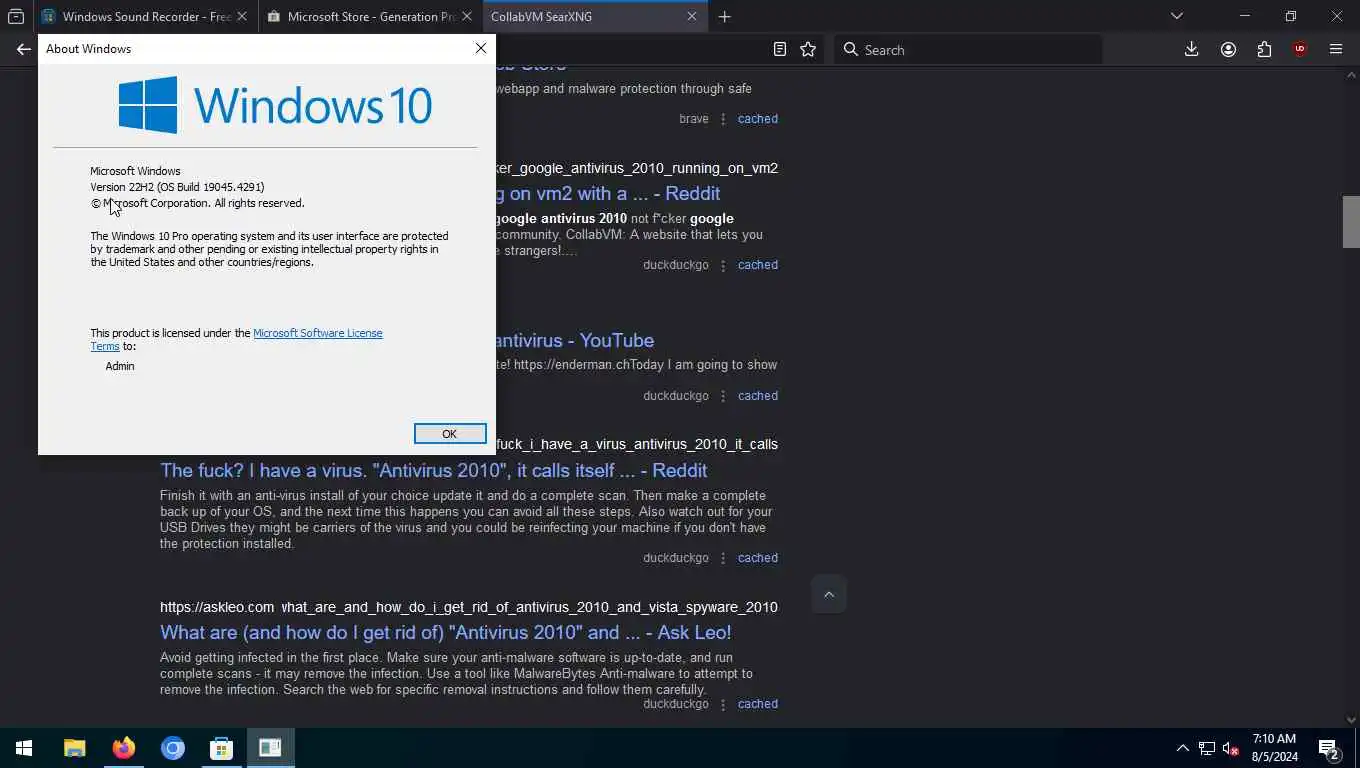Open 'What are (and how do I get rid of)' Ask Leo result

446,632
